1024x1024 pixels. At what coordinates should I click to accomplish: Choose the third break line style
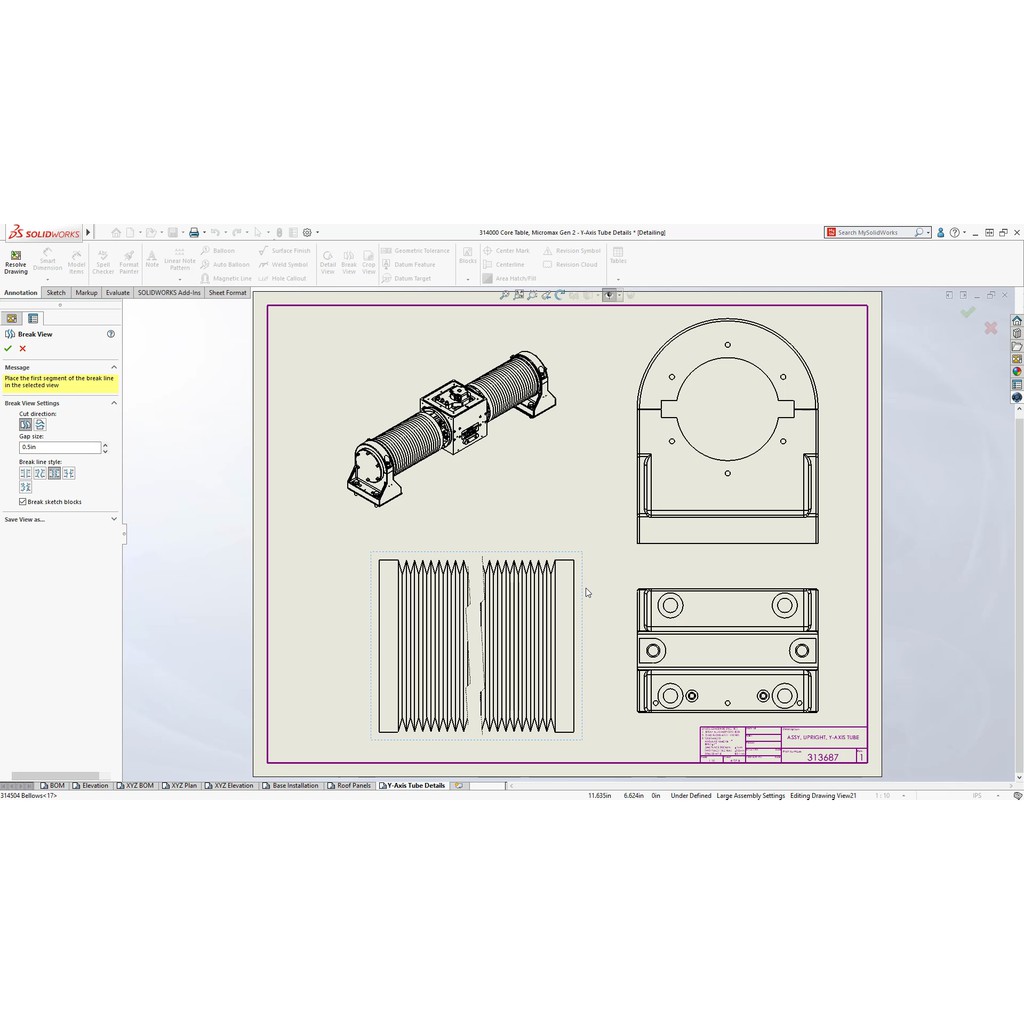(54, 473)
